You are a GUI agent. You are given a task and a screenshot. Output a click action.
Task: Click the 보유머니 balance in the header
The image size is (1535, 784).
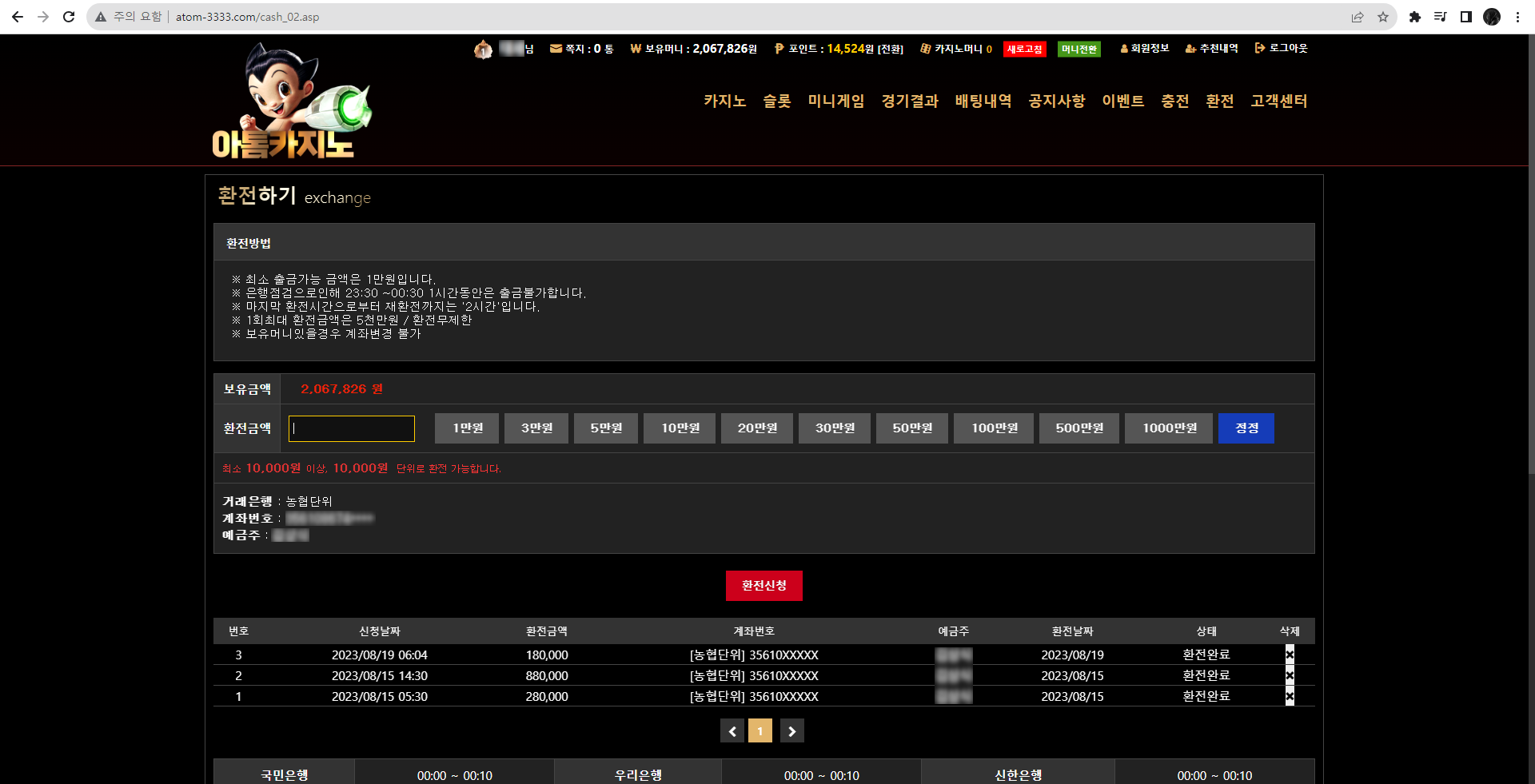[x=693, y=49]
